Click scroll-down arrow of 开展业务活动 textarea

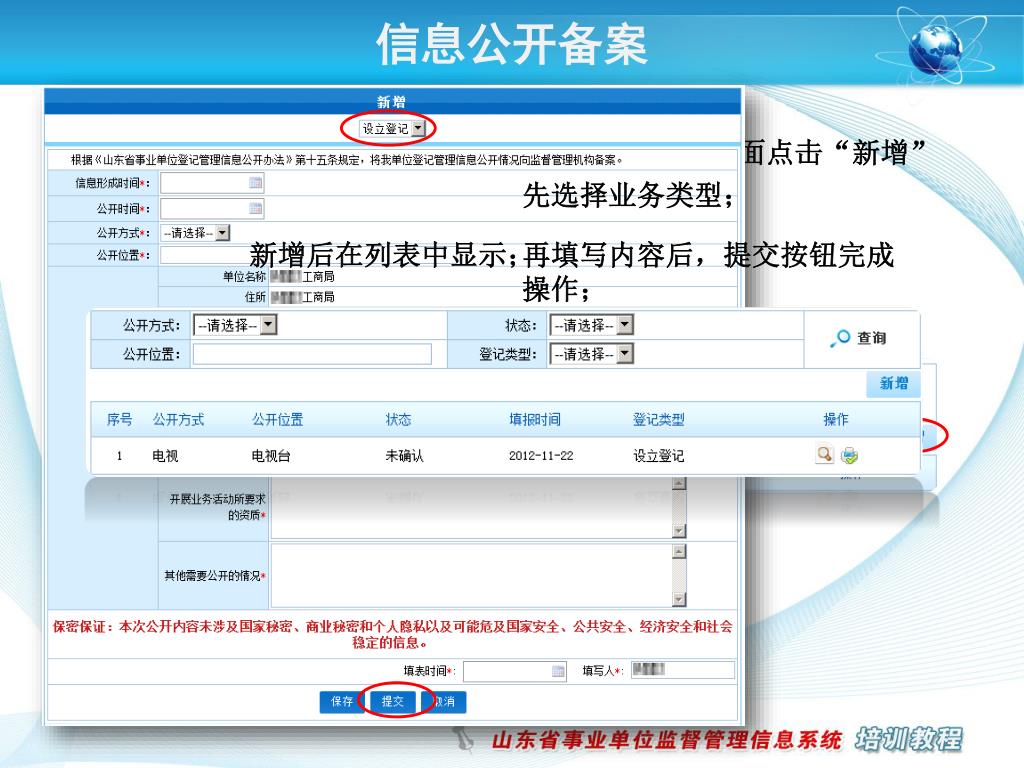click(x=679, y=531)
